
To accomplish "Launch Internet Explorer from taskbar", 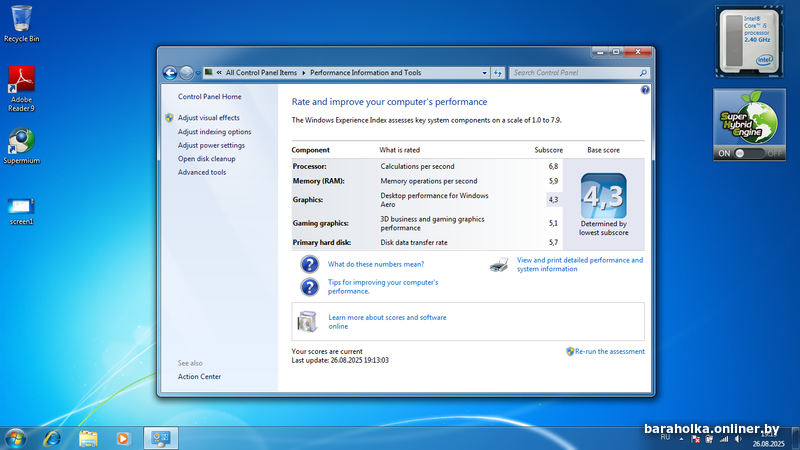I will 52,438.
